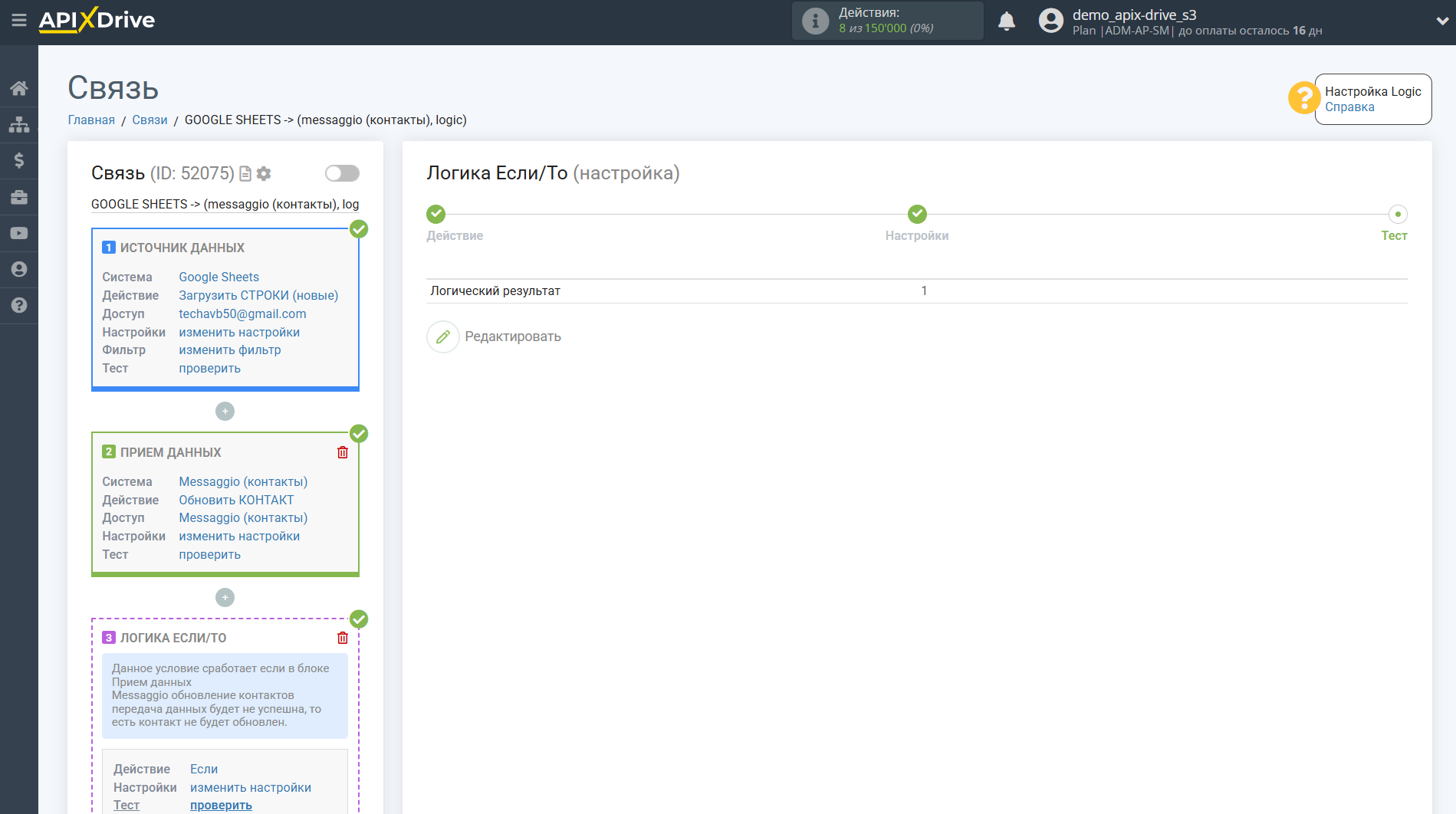This screenshot has height=814, width=1456.
Task: Click the briefcase icon in the sidebar
Action: tap(19, 197)
